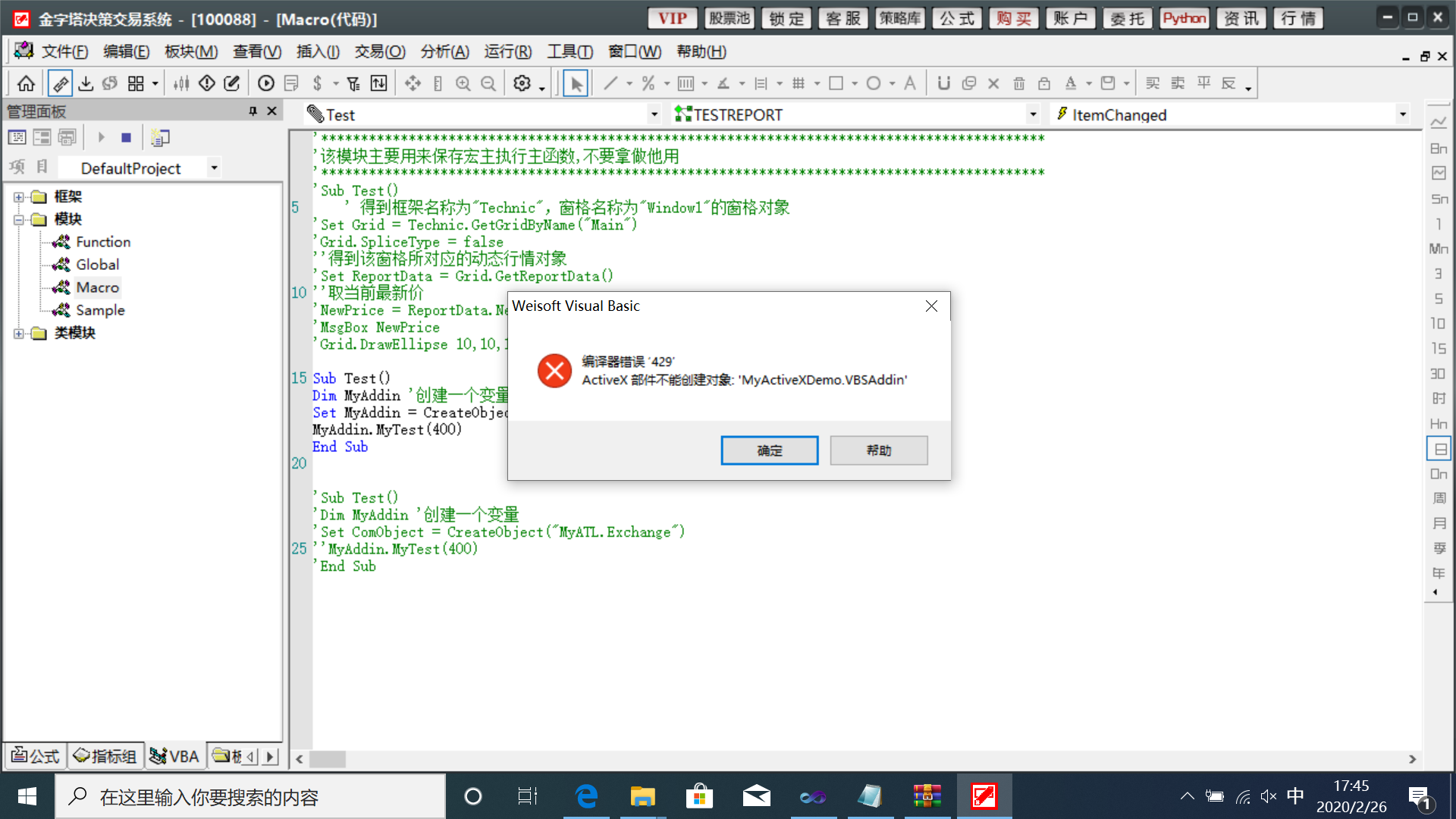This screenshot has height=819, width=1456.
Task: Click the download data icon
Action: tap(86, 83)
